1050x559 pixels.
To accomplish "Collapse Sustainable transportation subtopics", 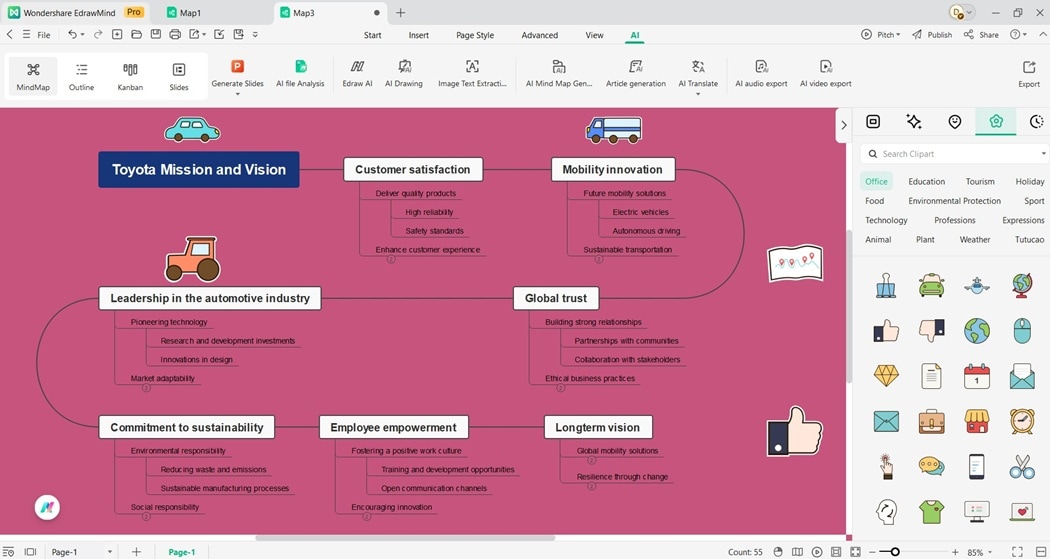I will 599,259.
